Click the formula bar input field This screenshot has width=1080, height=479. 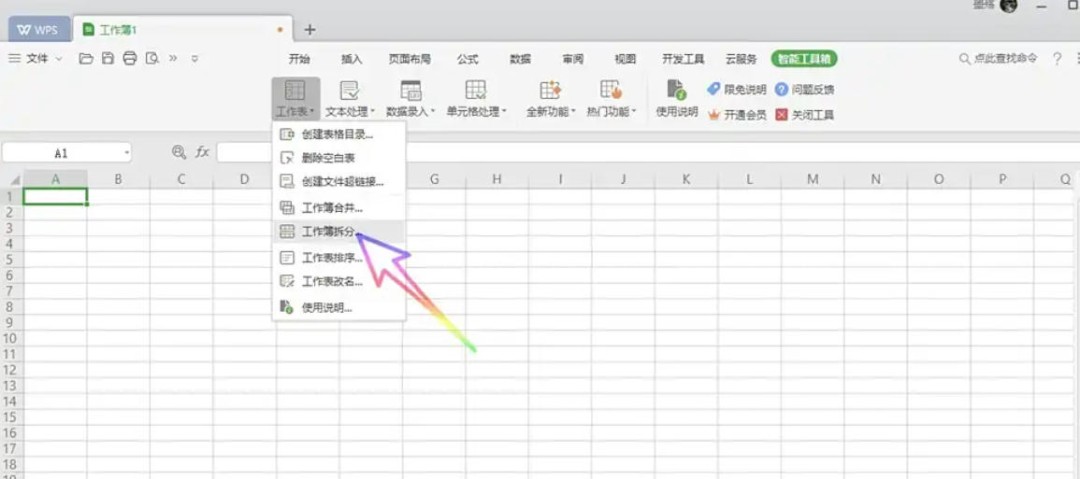click(x=647, y=152)
